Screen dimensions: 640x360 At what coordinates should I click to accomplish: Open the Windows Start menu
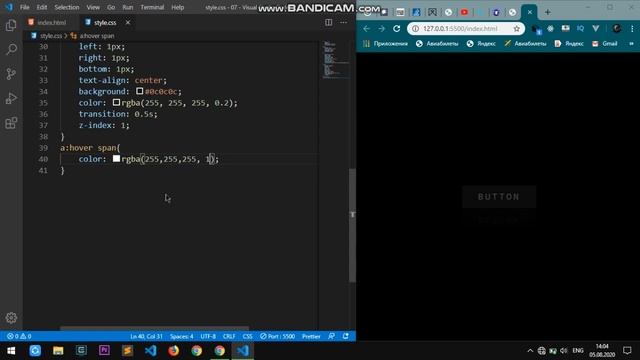[x=11, y=351]
